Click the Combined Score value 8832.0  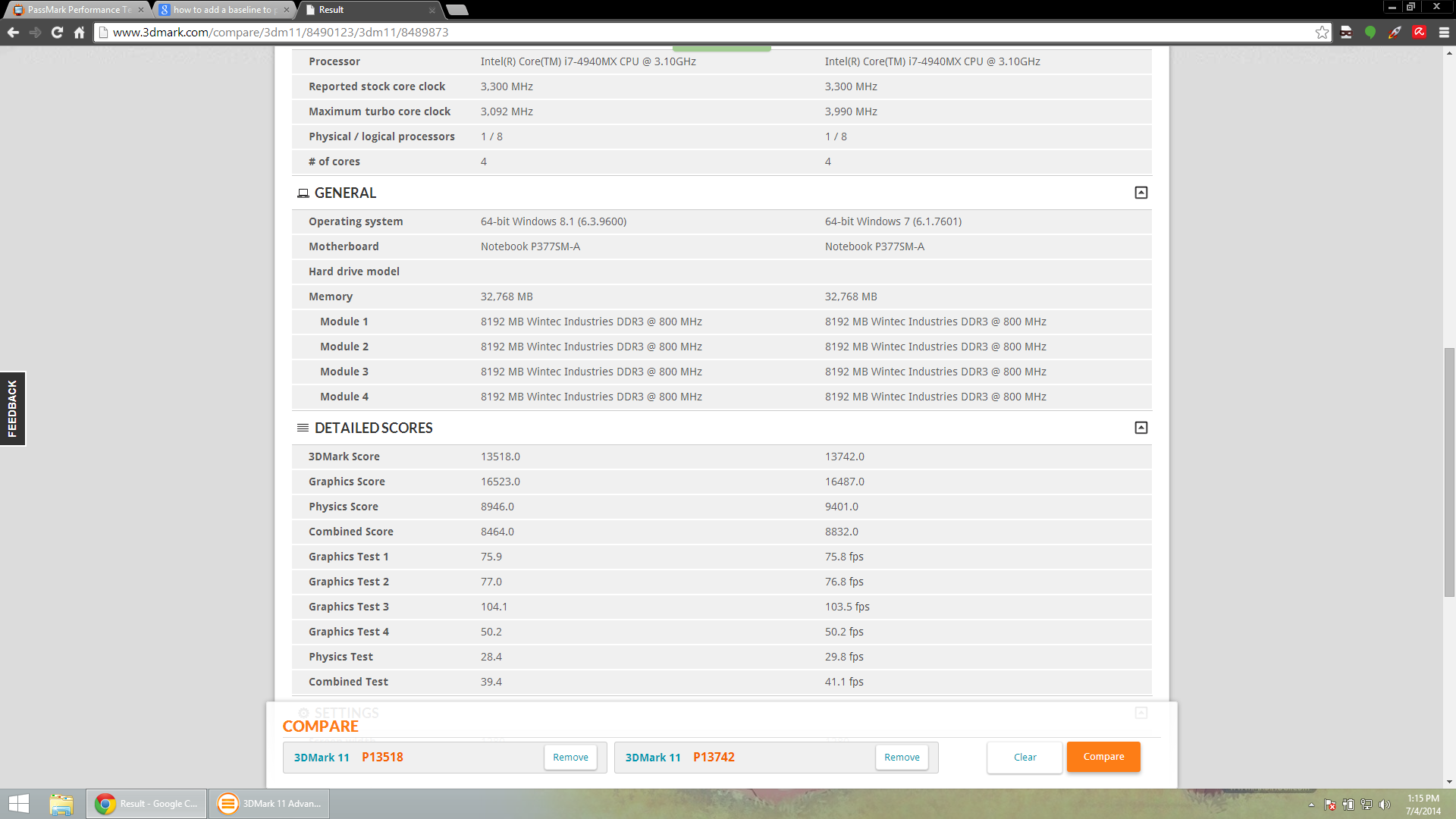tap(842, 532)
